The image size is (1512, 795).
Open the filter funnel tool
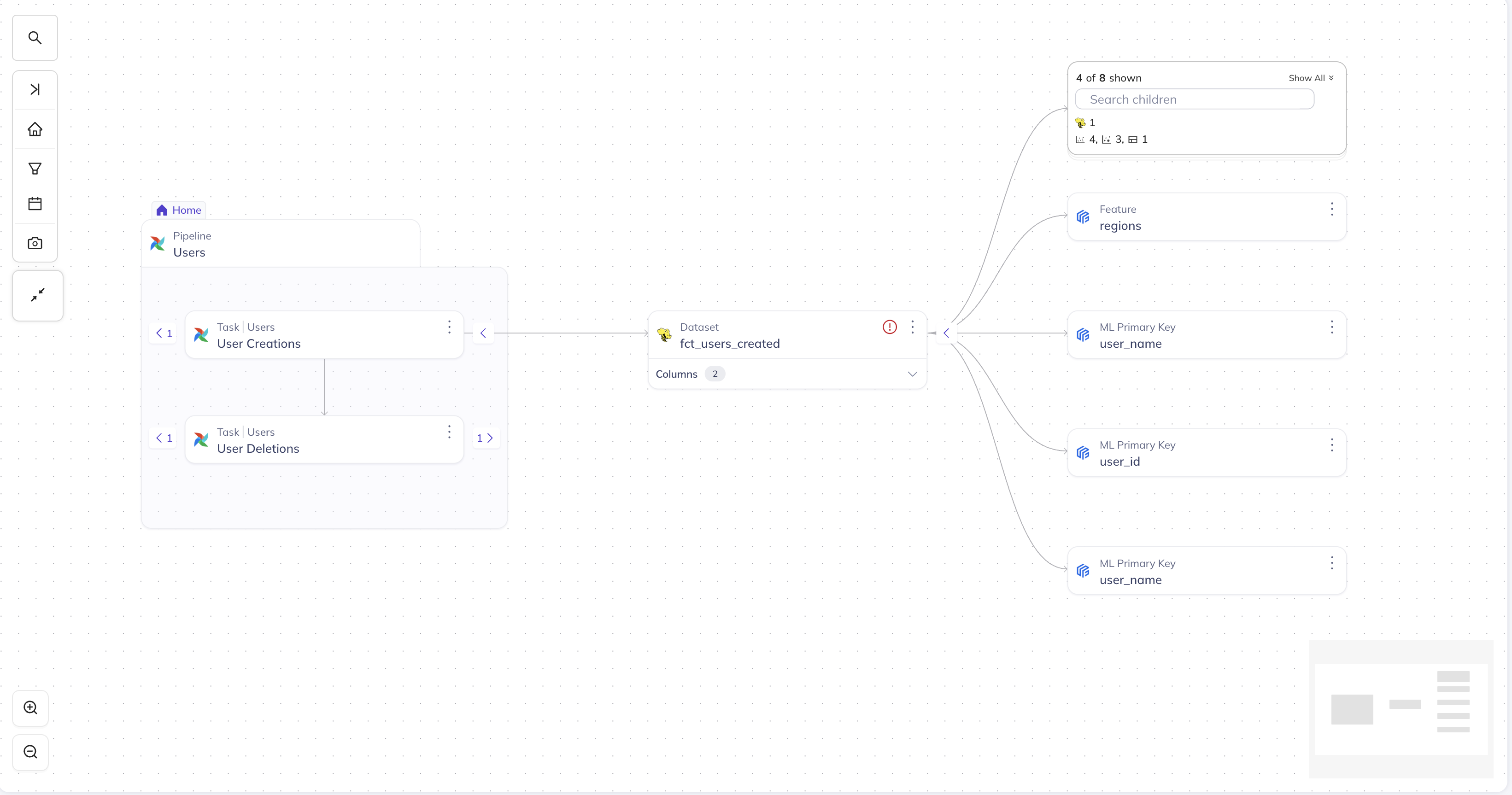pyautogui.click(x=35, y=169)
